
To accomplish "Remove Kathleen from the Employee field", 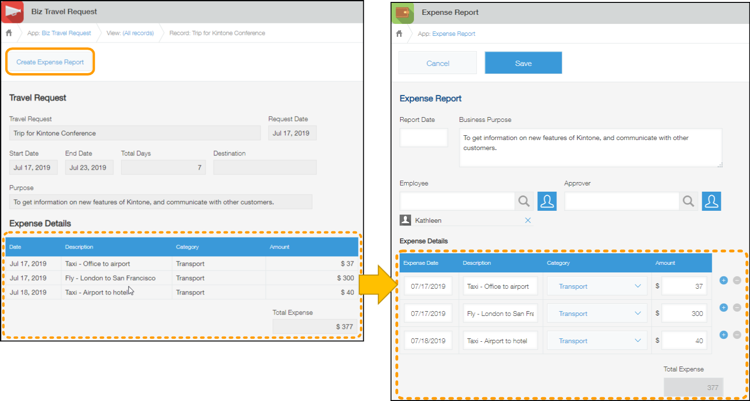I will coord(528,220).
